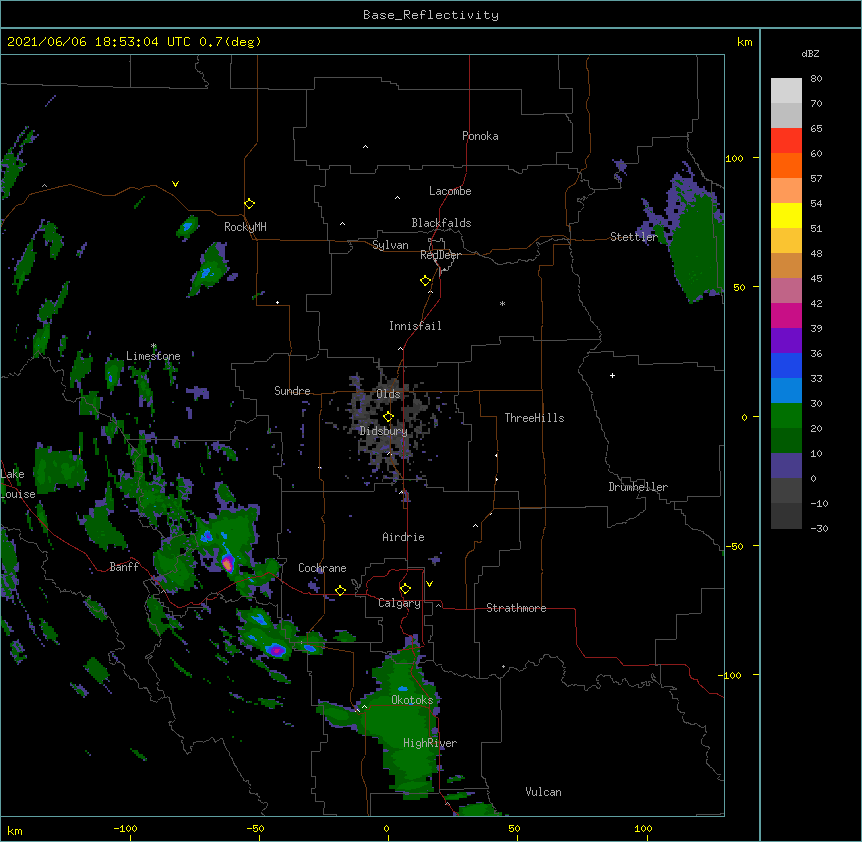Select the yellow 54-51 dBZ legend swatch
Screen dimensions: 862x842
tap(786, 215)
